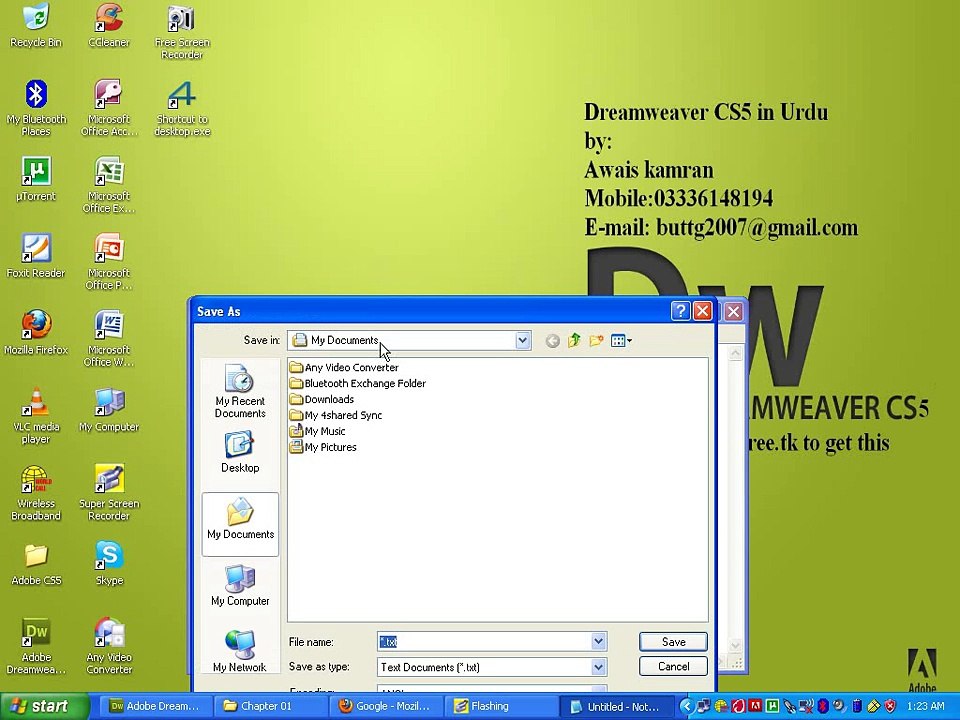Viewport: 960px width, 720px height.
Task: Expand the File name dropdown arrow
Action: [599, 642]
